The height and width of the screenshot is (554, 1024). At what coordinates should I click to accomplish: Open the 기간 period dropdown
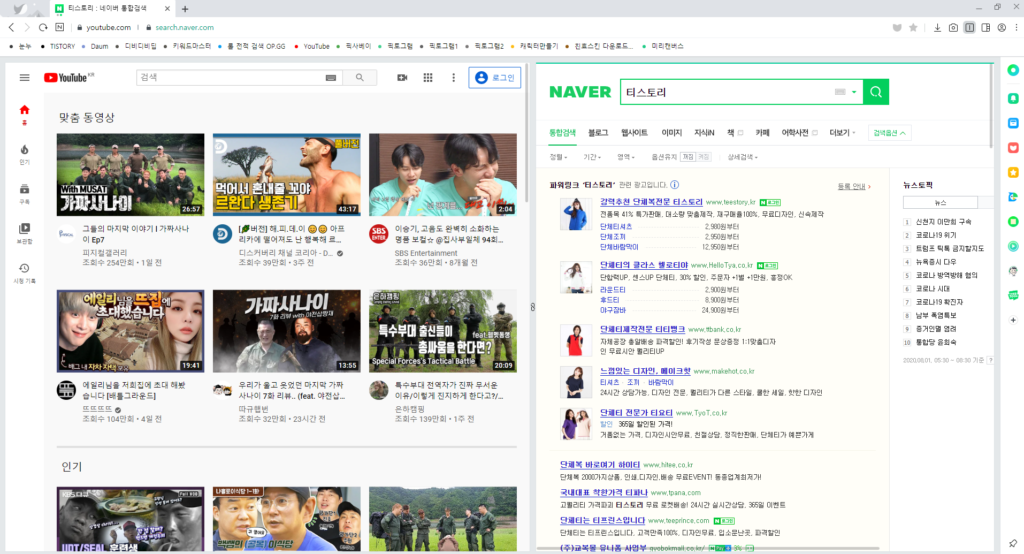pos(592,157)
